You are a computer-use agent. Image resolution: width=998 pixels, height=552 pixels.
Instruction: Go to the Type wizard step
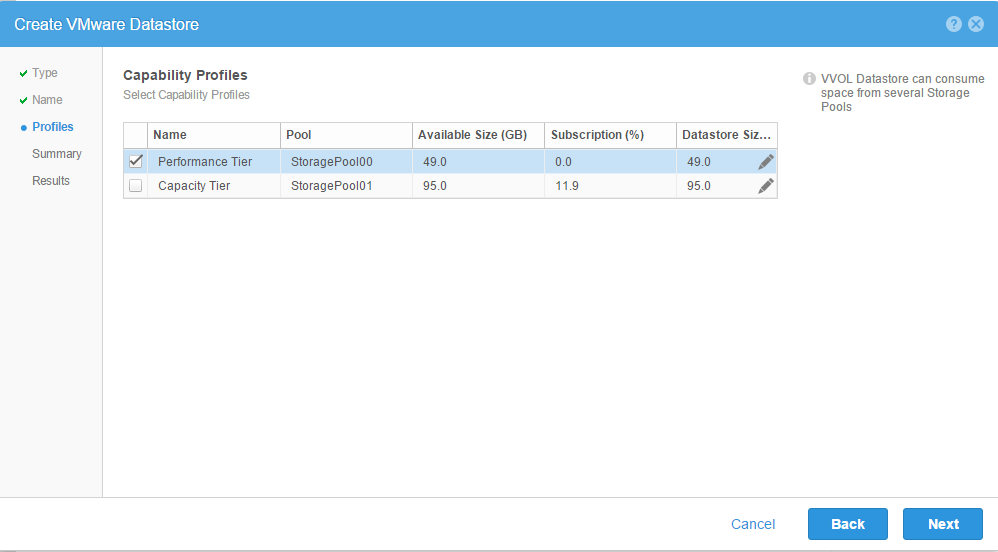[45, 73]
